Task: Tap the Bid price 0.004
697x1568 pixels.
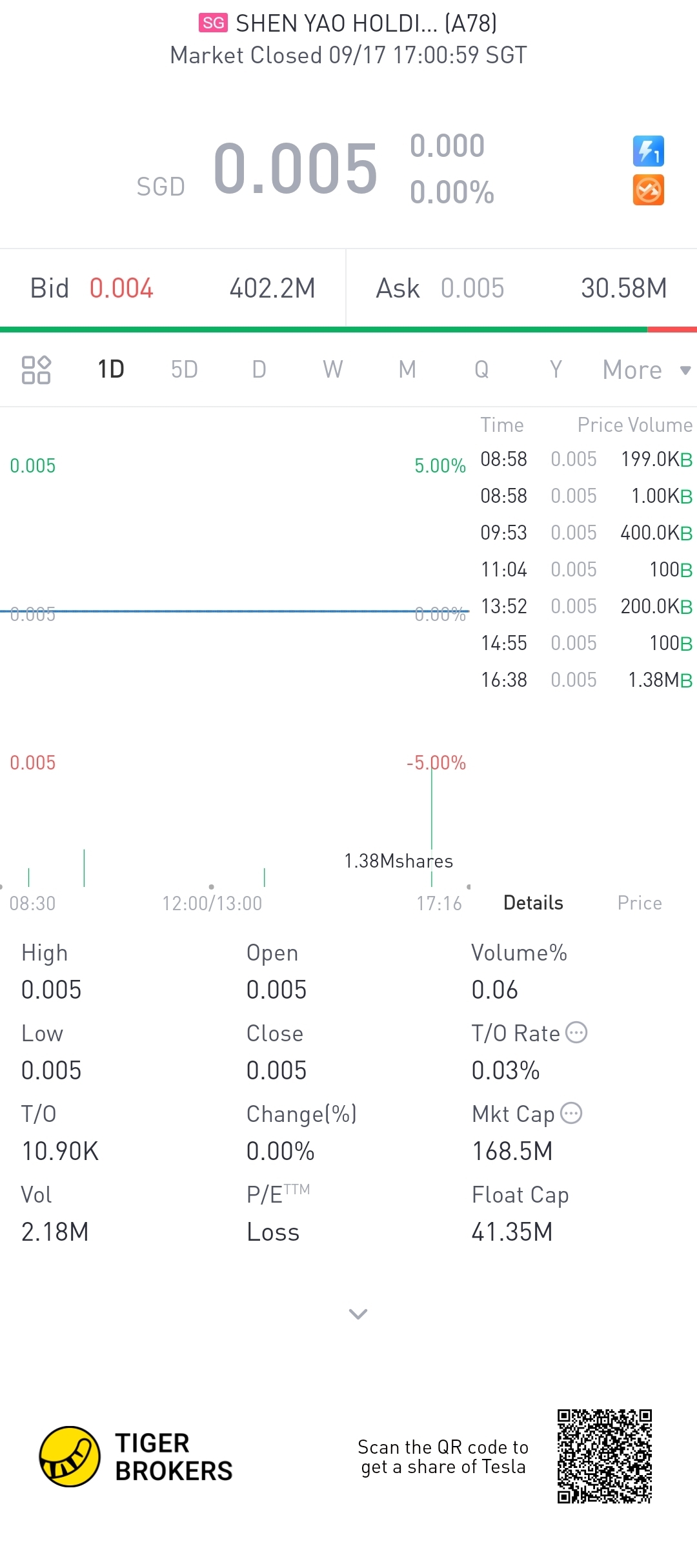Action: tap(121, 289)
